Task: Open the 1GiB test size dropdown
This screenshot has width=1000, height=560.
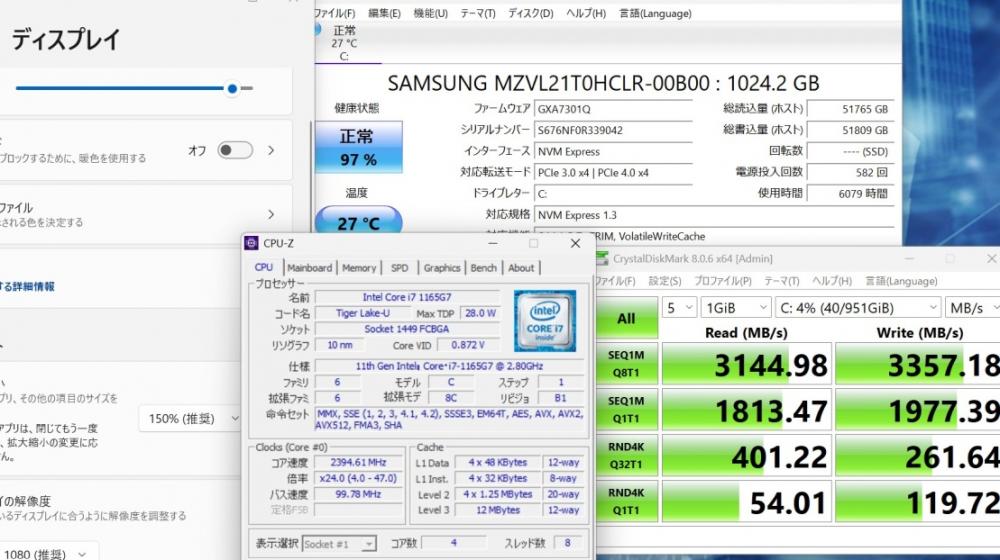Action: coord(735,308)
